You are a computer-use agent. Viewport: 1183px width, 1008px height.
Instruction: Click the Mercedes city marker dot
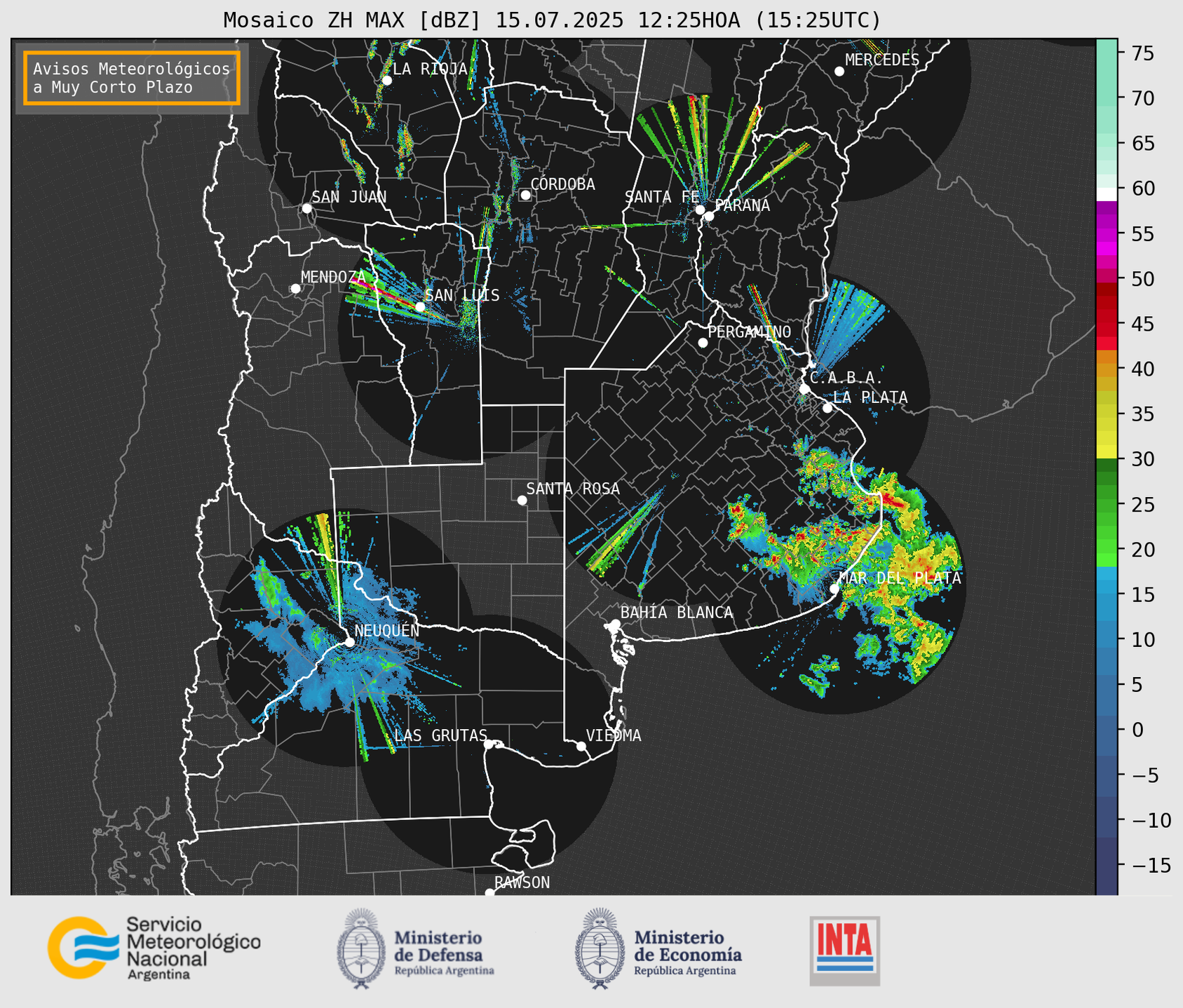coord(839,71)
